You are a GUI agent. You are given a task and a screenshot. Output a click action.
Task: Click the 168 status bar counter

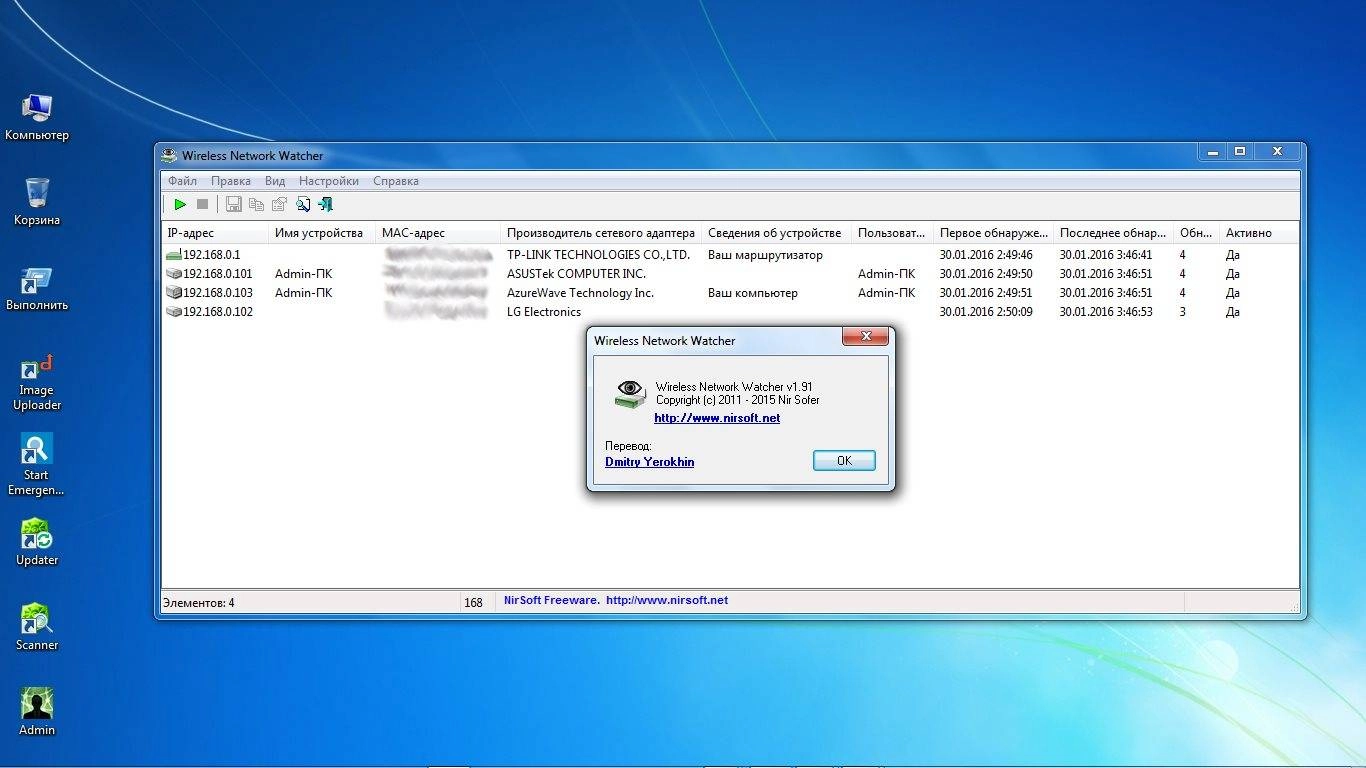click(x=474, y=603)
